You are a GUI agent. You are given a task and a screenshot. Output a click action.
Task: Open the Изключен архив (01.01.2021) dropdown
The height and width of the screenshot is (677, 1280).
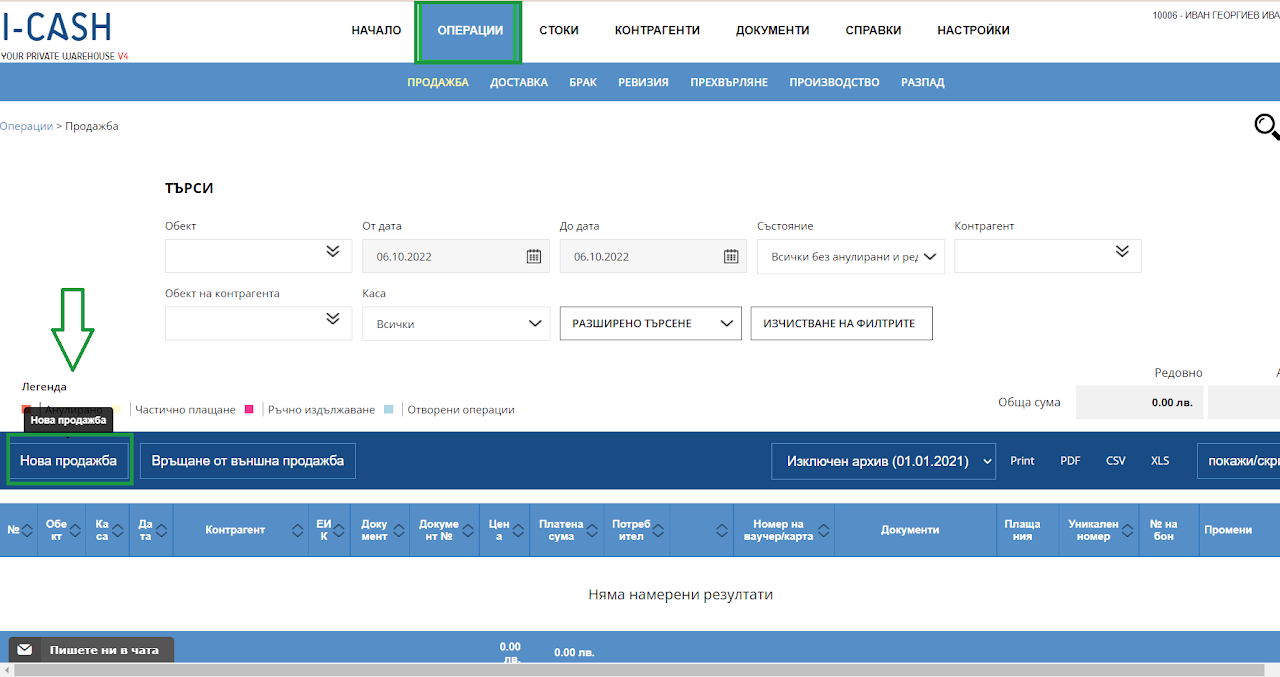coord(884,461)
